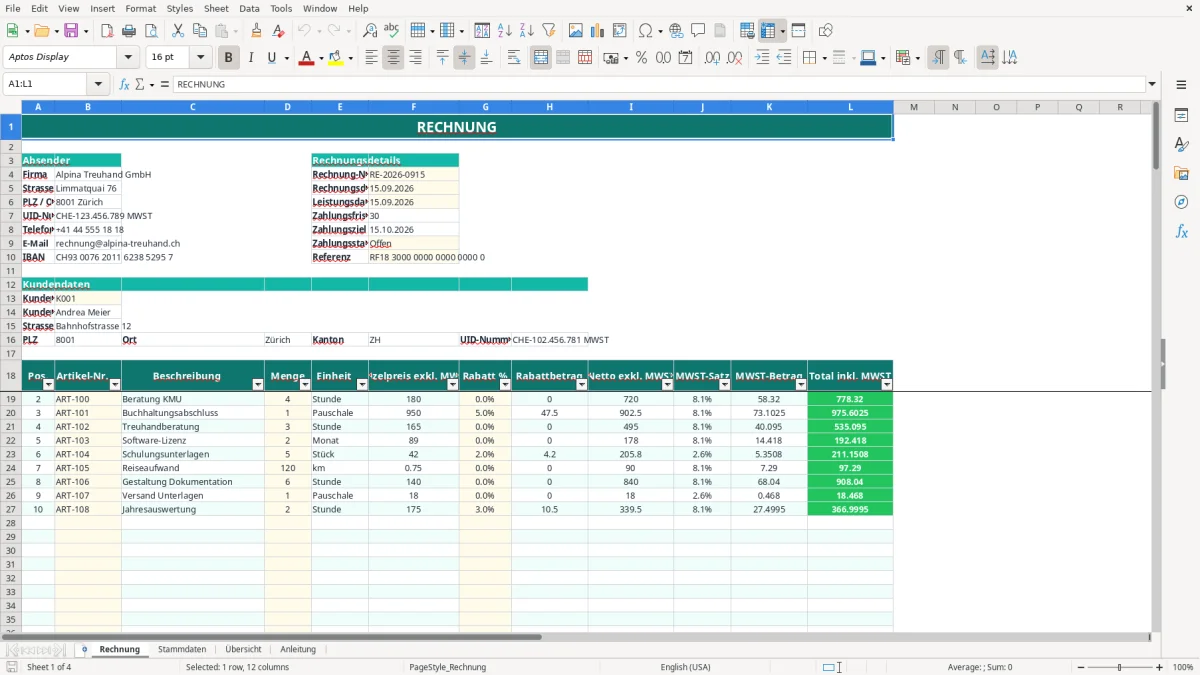Image resolution: width=1200 pixels, height=675 pixels.
Task: Apply the red font color swatch
Action: (x=306, y=58)
